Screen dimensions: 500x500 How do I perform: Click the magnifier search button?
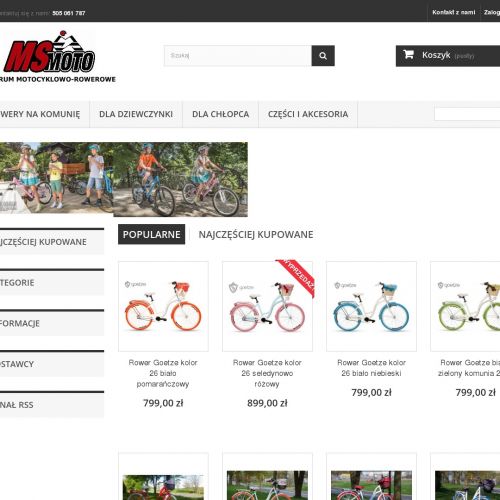click(x=323, y=56)
